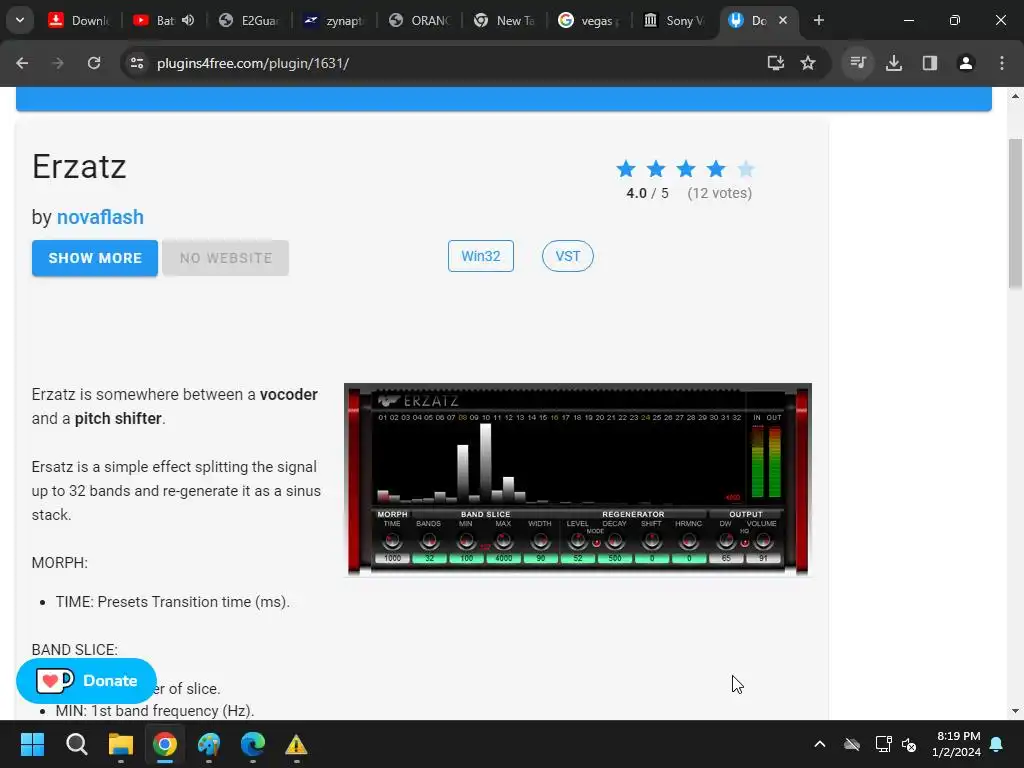
Task: Switch to the Download tab with red icon
Action: coord(78,20)
